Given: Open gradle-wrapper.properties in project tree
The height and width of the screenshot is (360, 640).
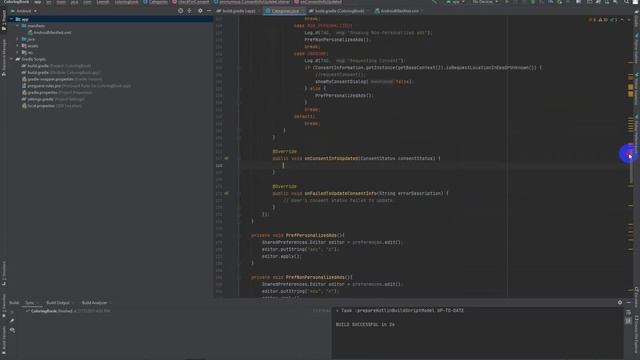Looking at the screenshot, I should [62, 79].
